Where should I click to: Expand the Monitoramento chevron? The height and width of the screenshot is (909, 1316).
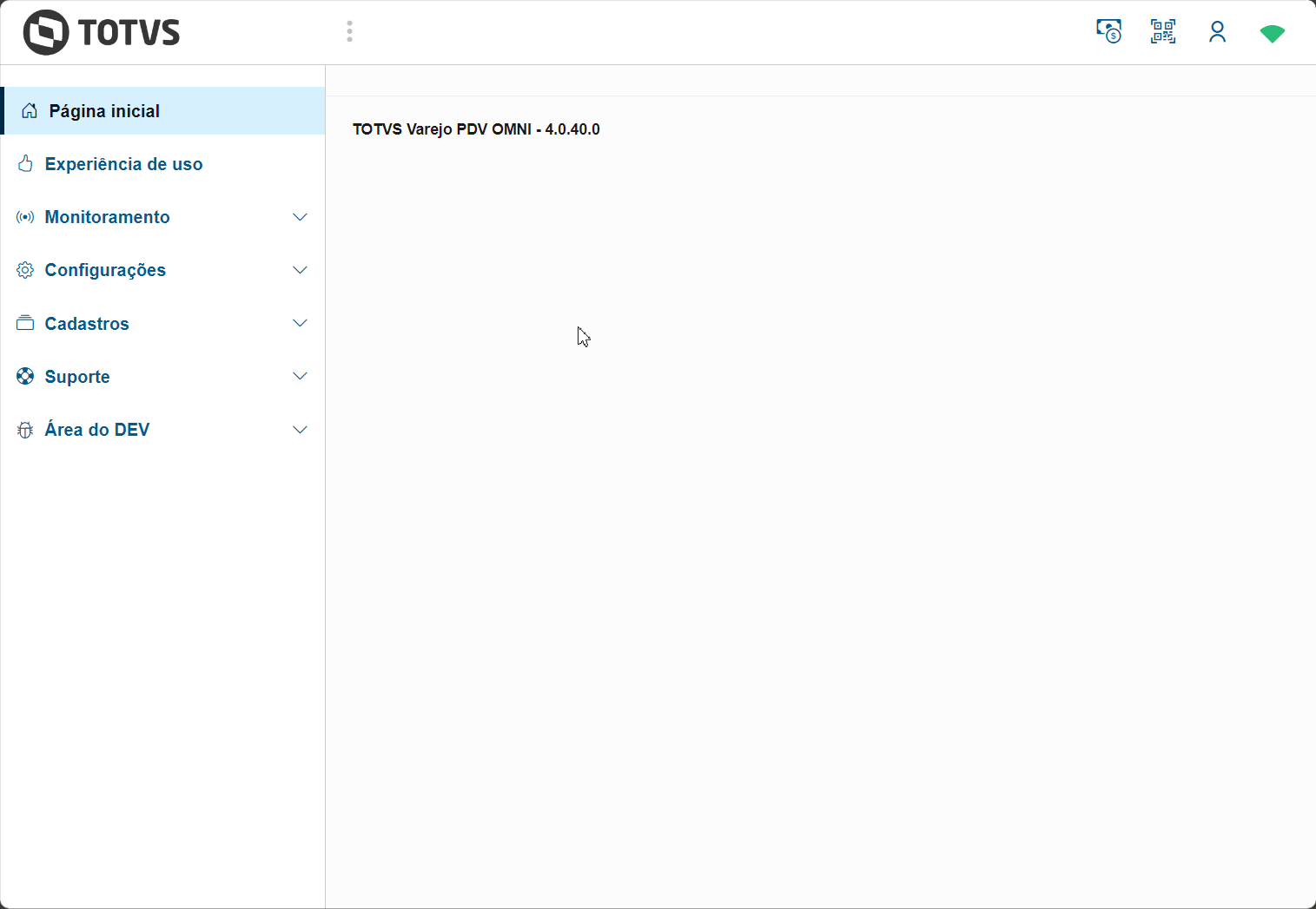[x=300, y=217]
